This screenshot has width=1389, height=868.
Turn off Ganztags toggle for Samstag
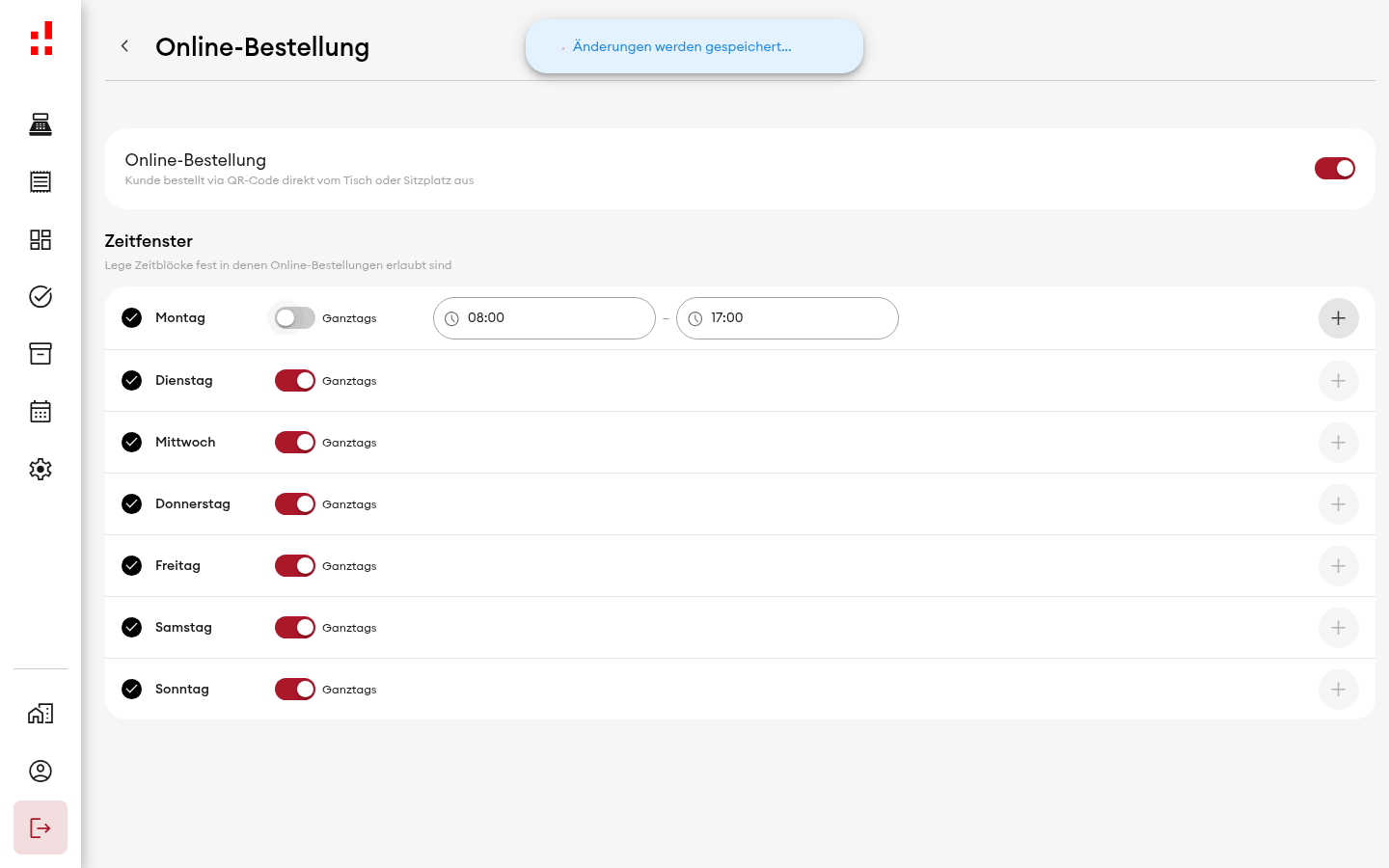point(295,627)
